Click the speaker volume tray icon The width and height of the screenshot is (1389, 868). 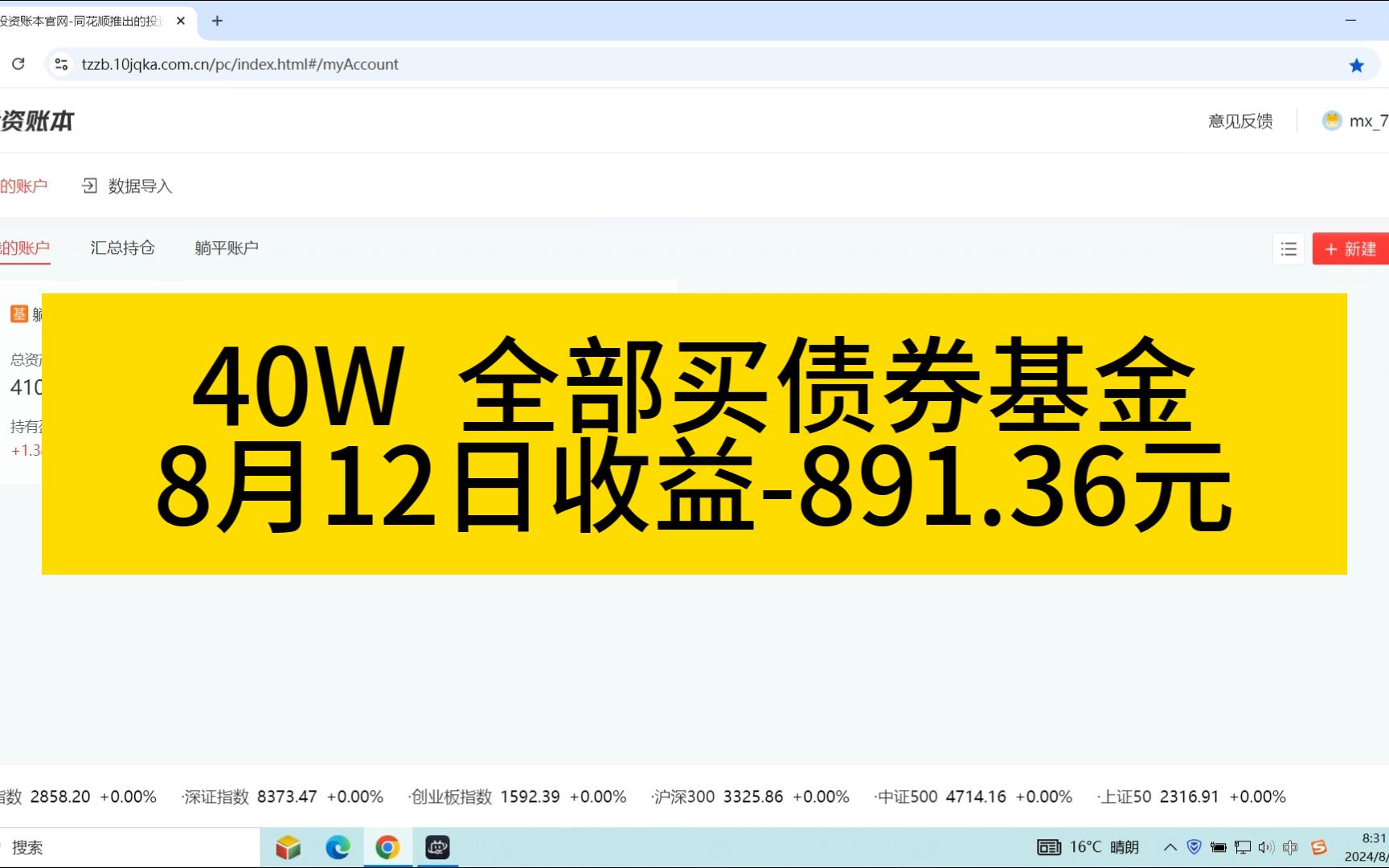click(1266, 847)
